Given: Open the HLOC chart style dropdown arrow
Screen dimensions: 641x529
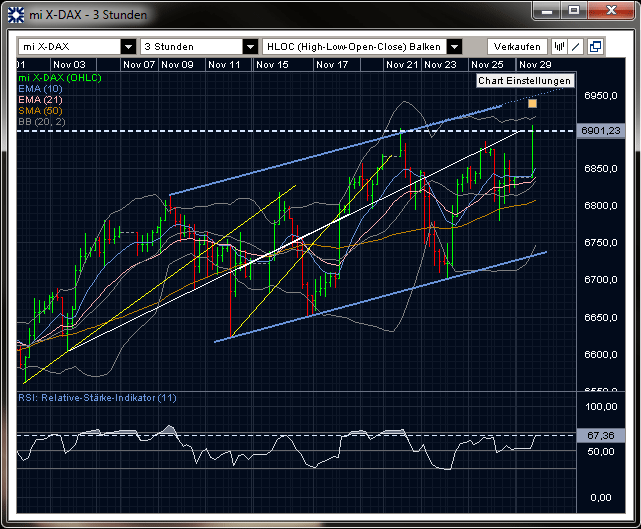Looking at the screenshot, I should click(x=454, y=47).
